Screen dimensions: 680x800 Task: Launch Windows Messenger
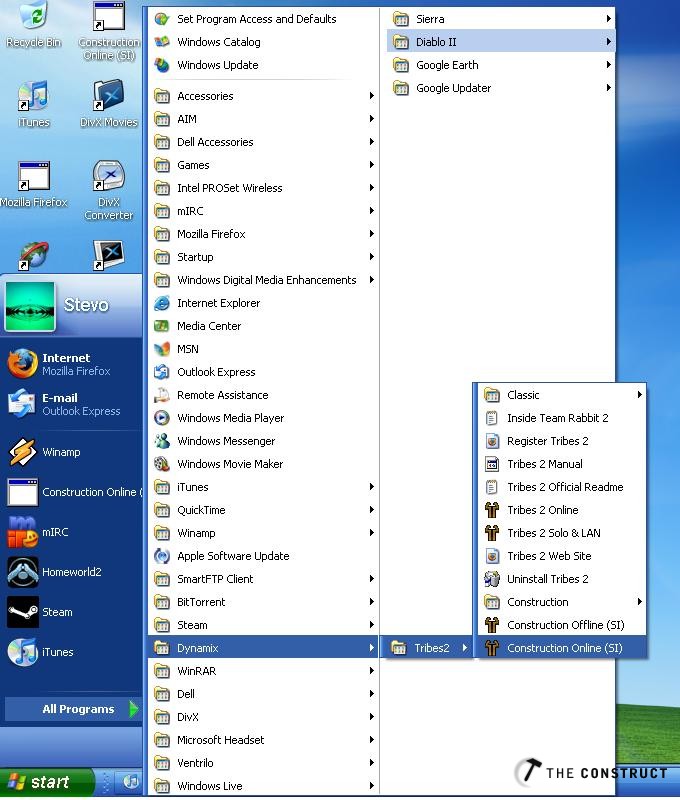(x=264, y=441)
